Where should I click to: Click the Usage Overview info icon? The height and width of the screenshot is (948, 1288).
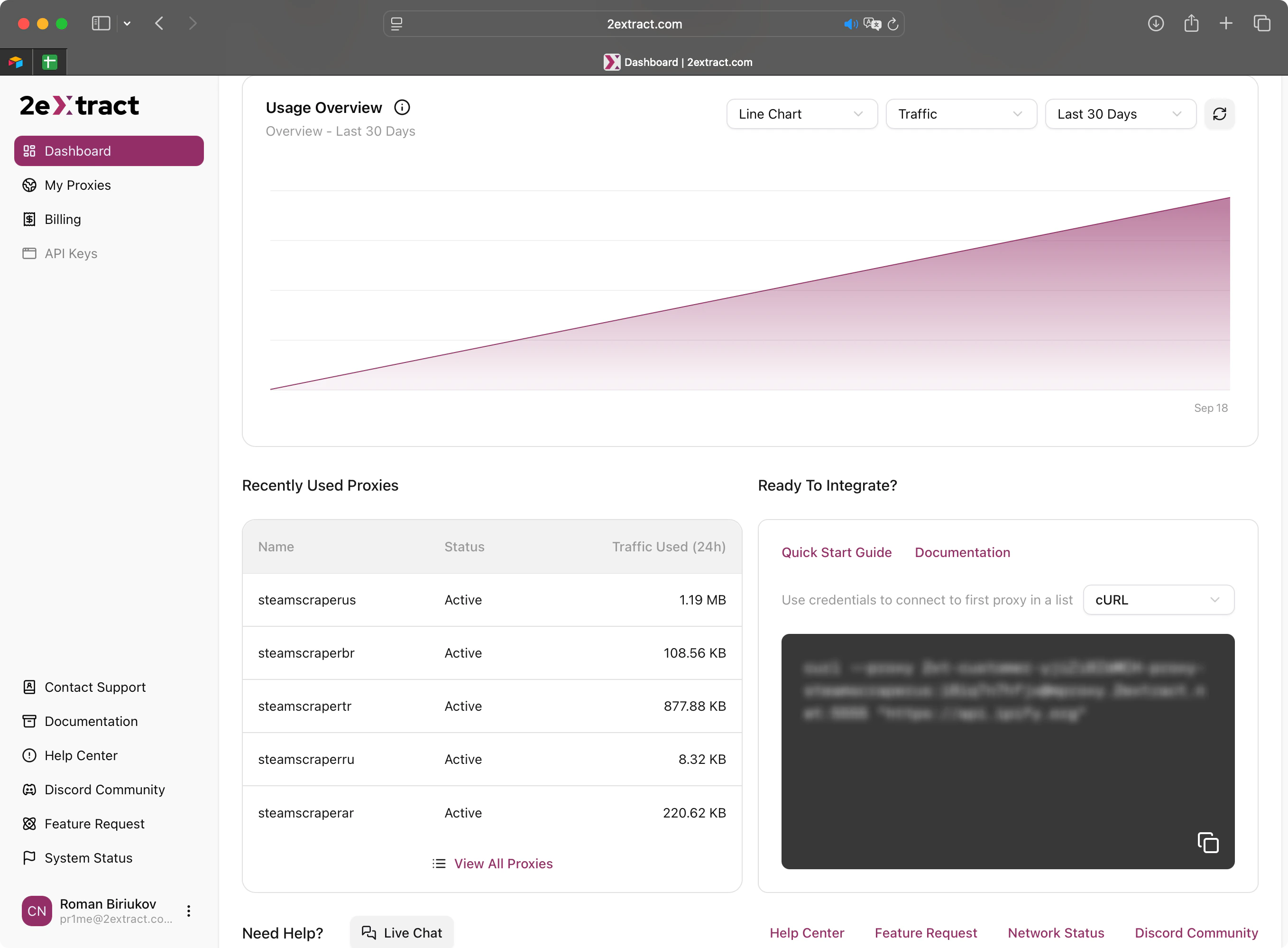click(402, 107)
